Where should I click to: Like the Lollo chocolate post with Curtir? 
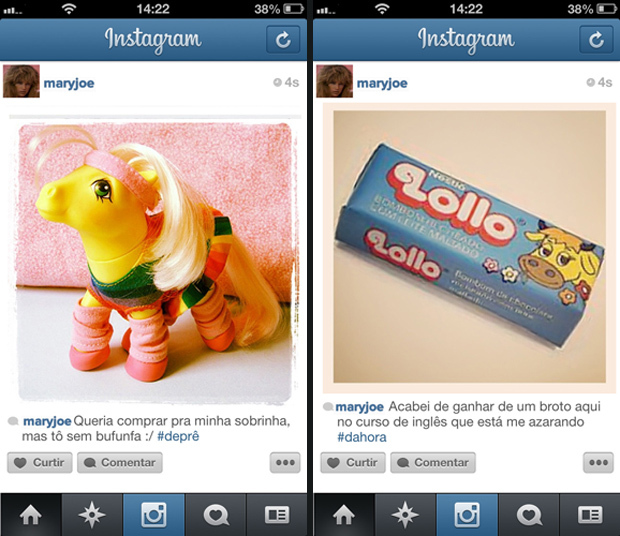353,462
